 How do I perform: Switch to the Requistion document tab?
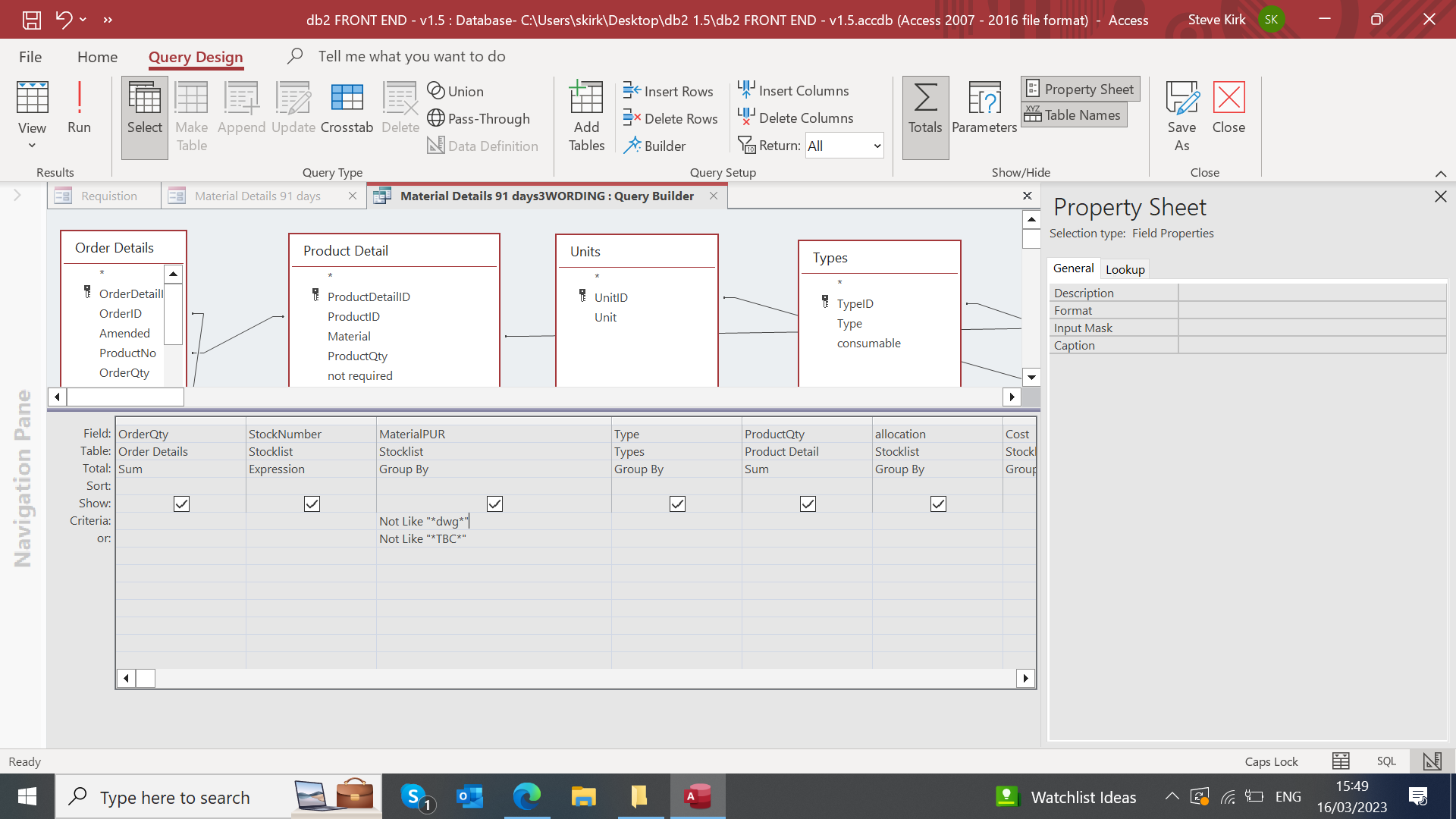pyautogui.click(x=104, y=196)
